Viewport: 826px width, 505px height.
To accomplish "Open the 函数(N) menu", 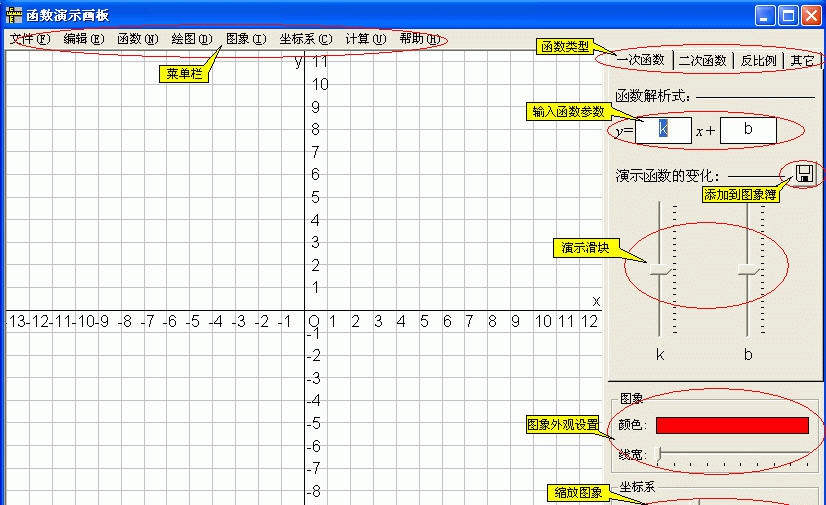I will 137,39.
